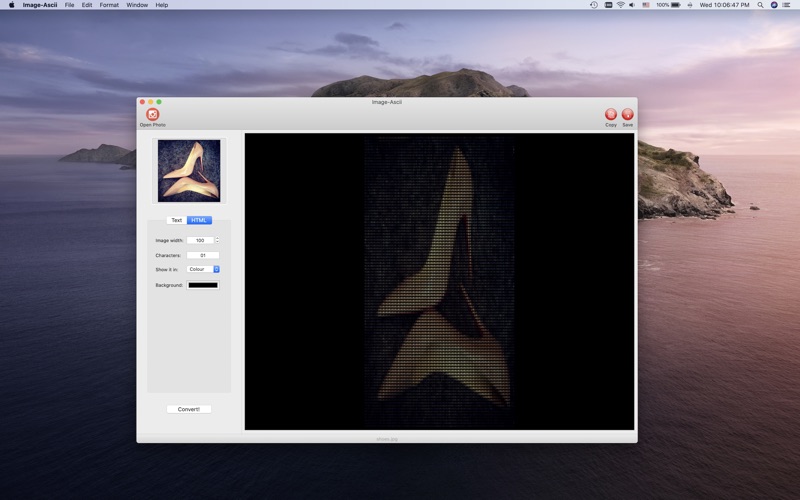The image size is (800, 500).
Task: Switch output mode to Text
Action: [x=176, y=220]
